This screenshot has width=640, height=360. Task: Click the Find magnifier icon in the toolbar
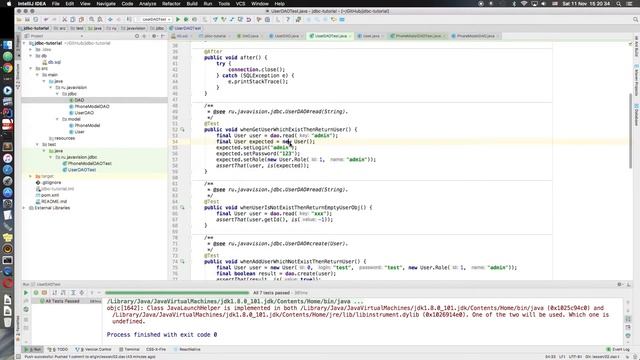tap(91, 20)
